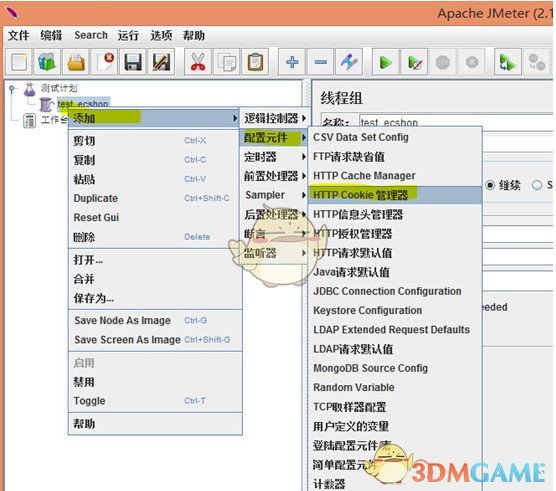Open the Templates icon in the toolbar
The image size is (556, 491).
(47, 62)
